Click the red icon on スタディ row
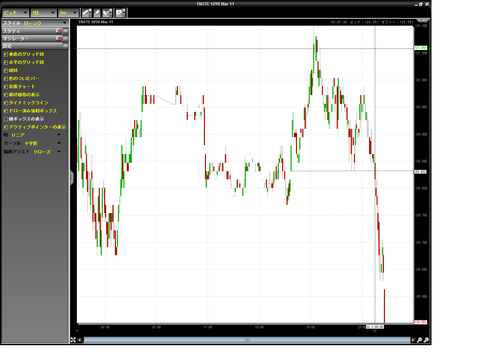The width and height of the screenshot is (480, 360). 59,31
